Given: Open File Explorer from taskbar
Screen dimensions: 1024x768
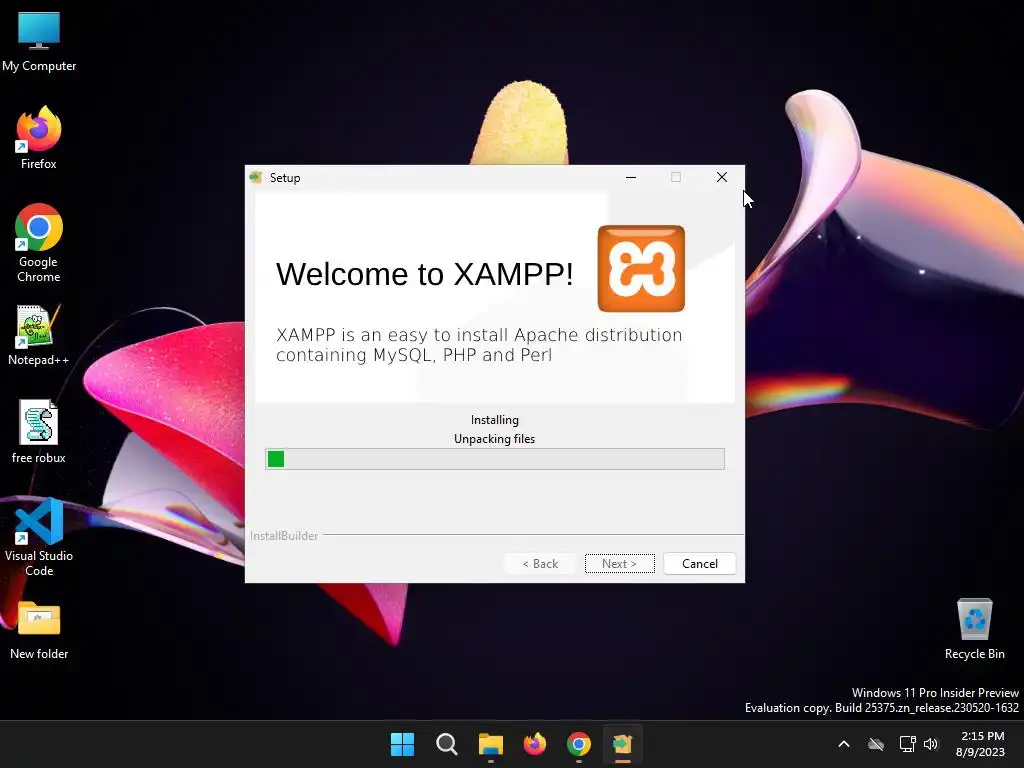Looking at the screenshot, I should [x=490, y=744].
